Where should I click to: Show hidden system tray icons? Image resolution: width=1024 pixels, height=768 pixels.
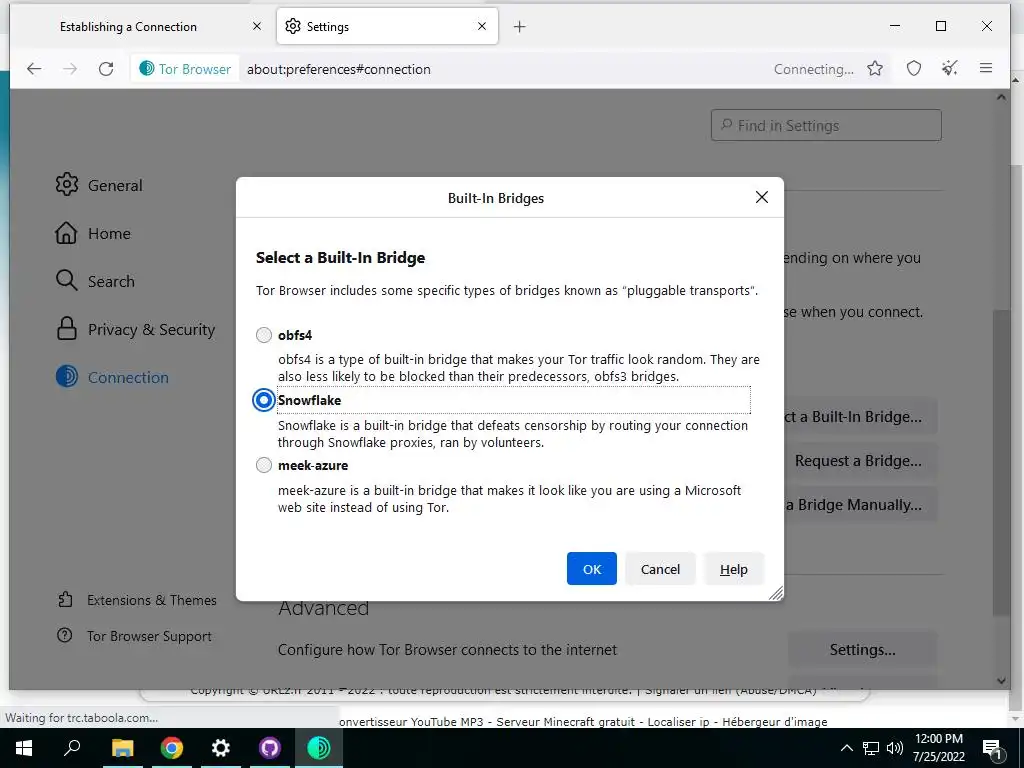click(x=846, y=748)
